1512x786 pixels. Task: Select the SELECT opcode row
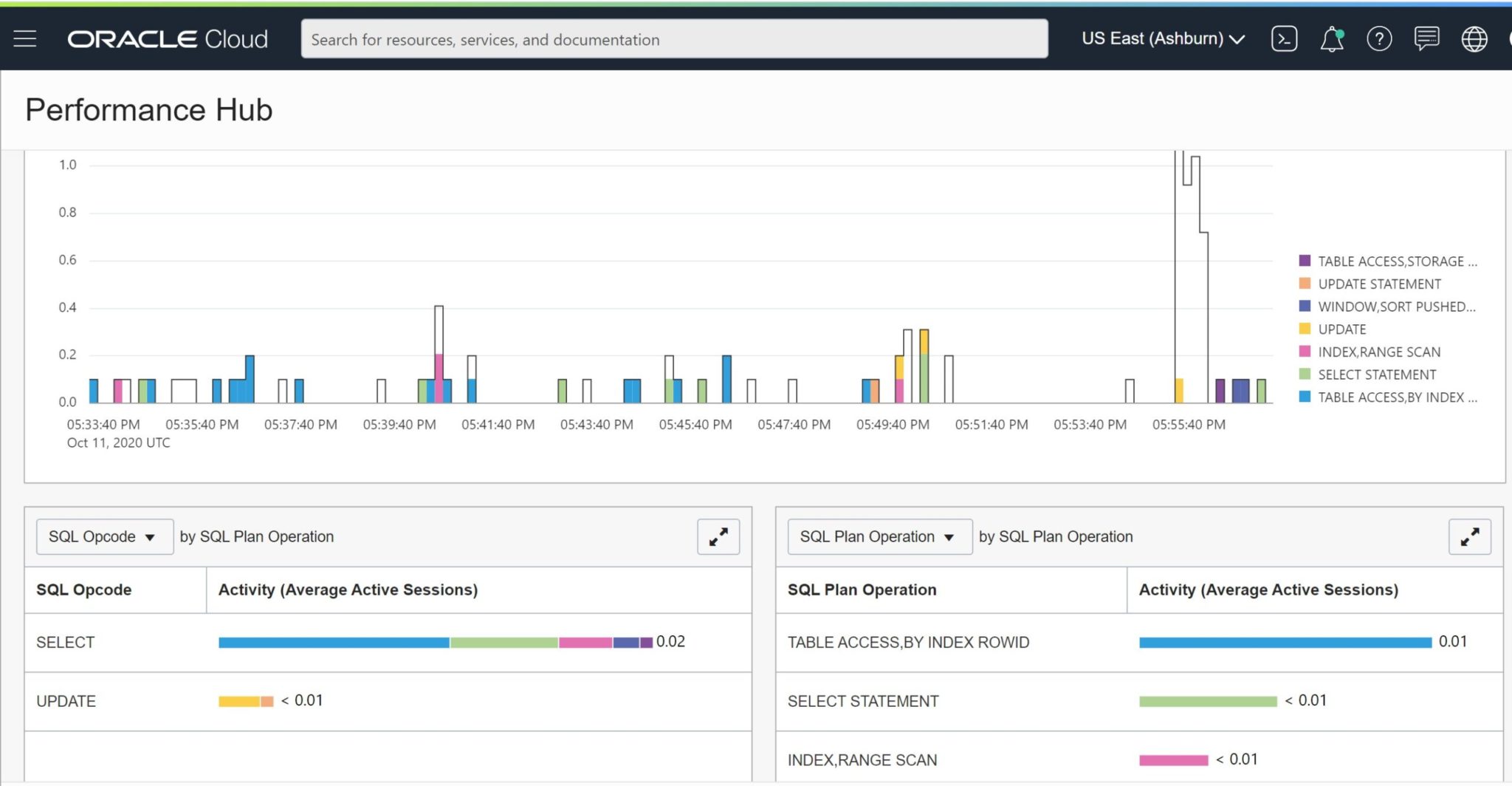point(66,643)
